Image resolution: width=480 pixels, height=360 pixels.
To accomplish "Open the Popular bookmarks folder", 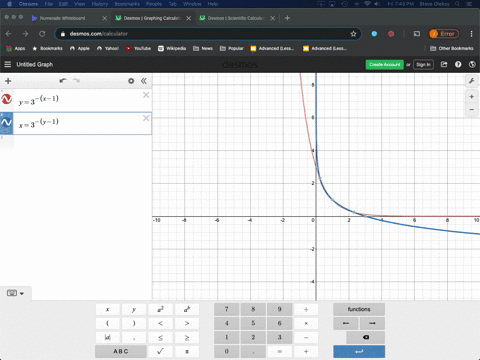I will click(x=232, y=48).
